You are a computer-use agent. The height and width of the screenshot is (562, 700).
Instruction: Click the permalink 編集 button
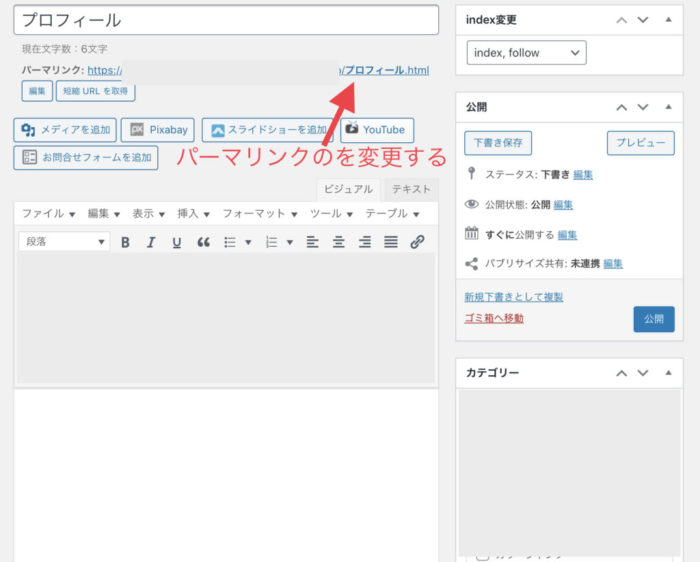pyautogui.click(x=37, y=91)
